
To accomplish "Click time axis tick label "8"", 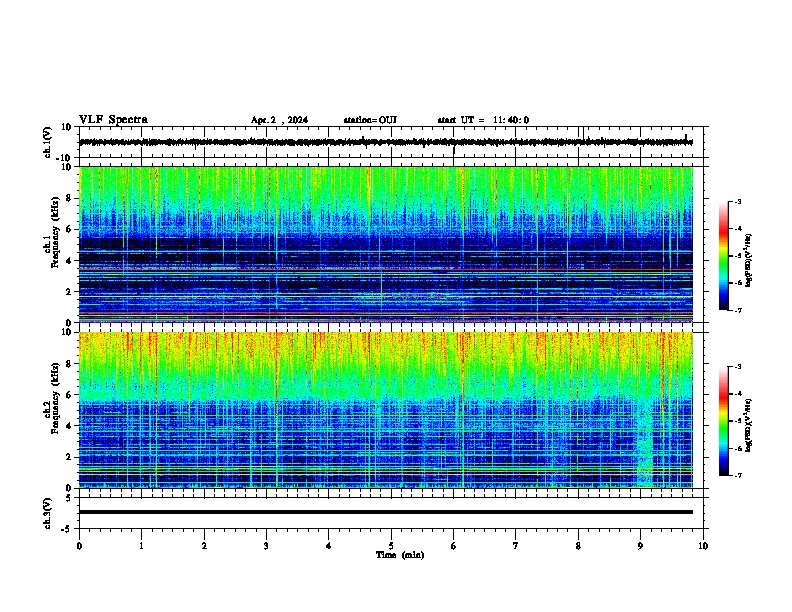I will 578,546.
